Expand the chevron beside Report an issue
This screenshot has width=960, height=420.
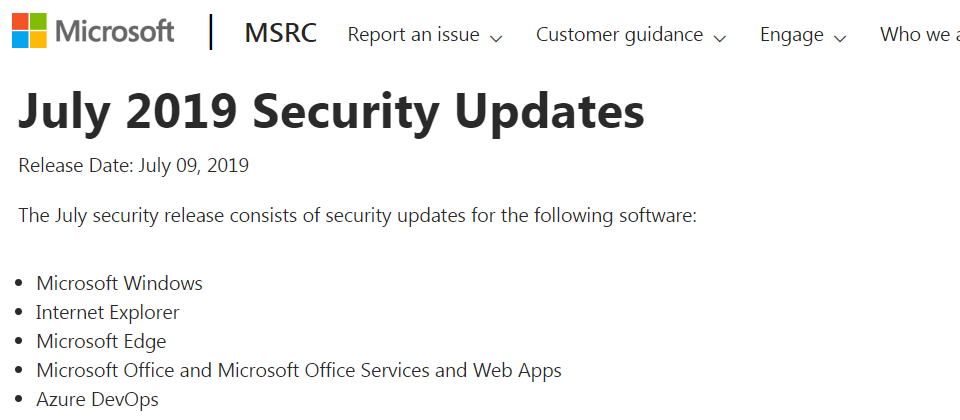pos(497,38)
